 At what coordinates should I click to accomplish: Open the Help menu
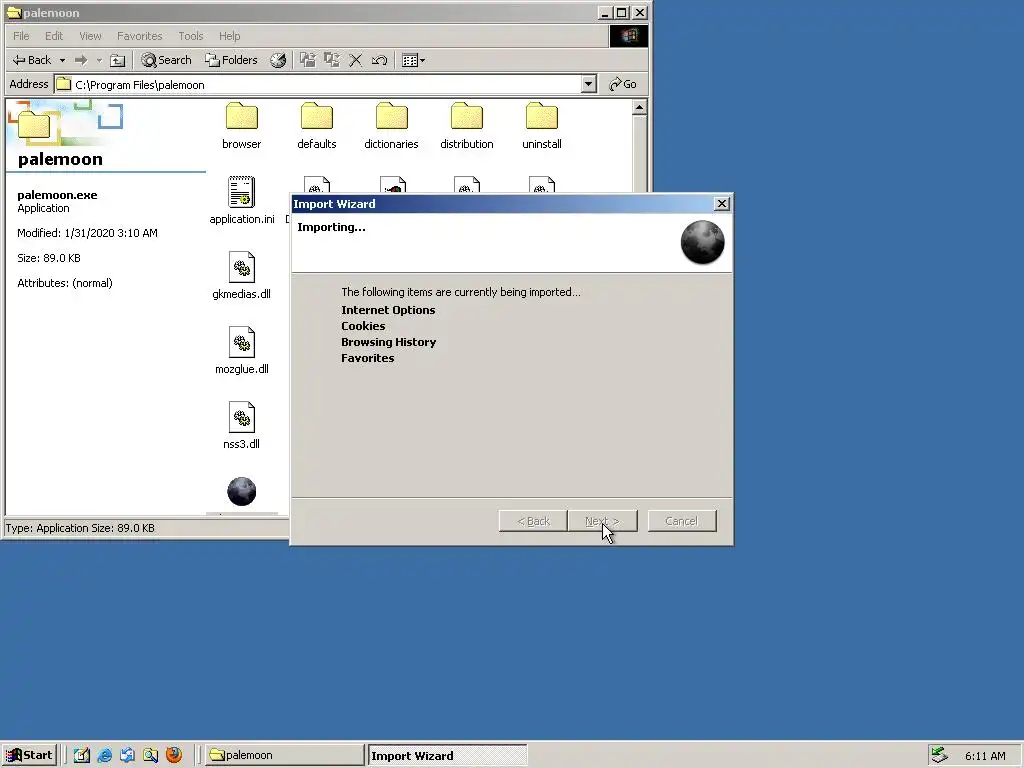click(x=229, y=36)
